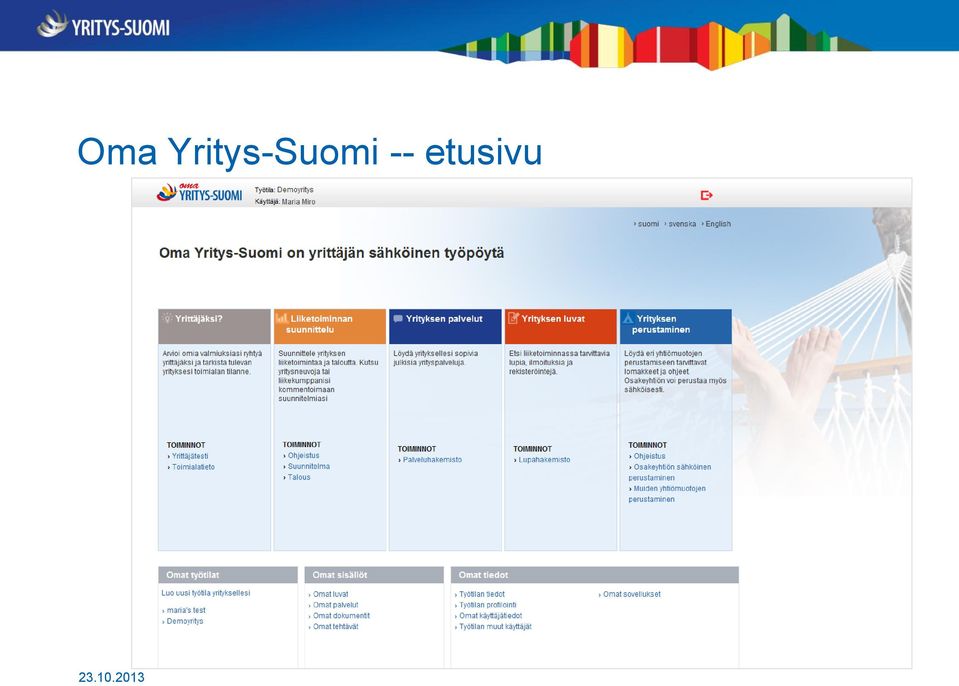
Task: Open the Liiketoiminnan suunnittelu tile header
Action: click(x=330, y=326)
